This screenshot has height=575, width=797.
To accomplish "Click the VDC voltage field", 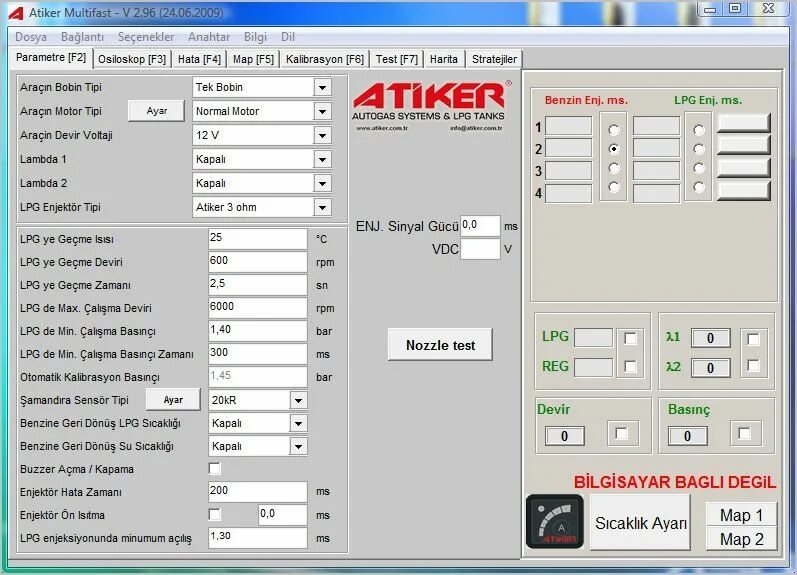I will click(x=480, y=249).
